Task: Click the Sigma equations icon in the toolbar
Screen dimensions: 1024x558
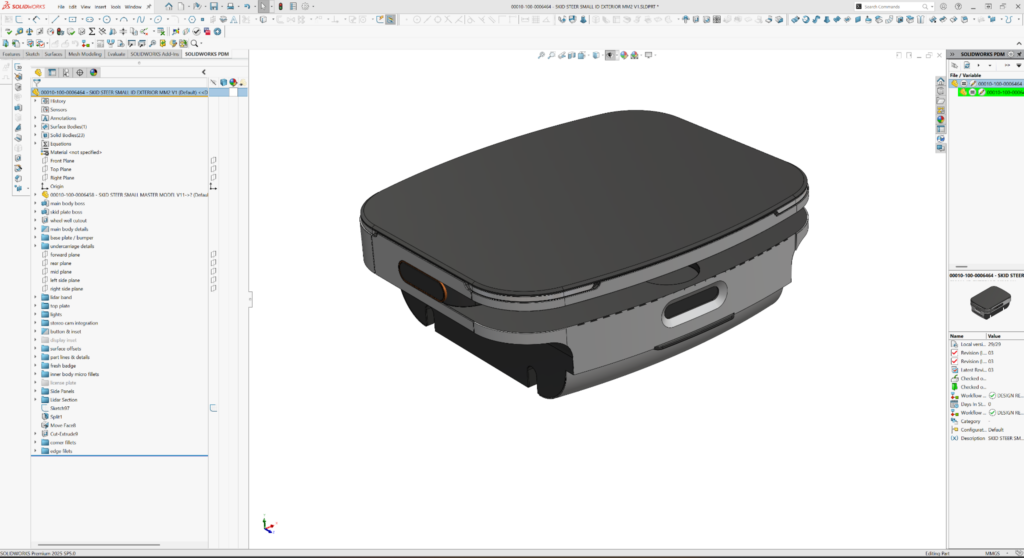Action: click(92, 31)
